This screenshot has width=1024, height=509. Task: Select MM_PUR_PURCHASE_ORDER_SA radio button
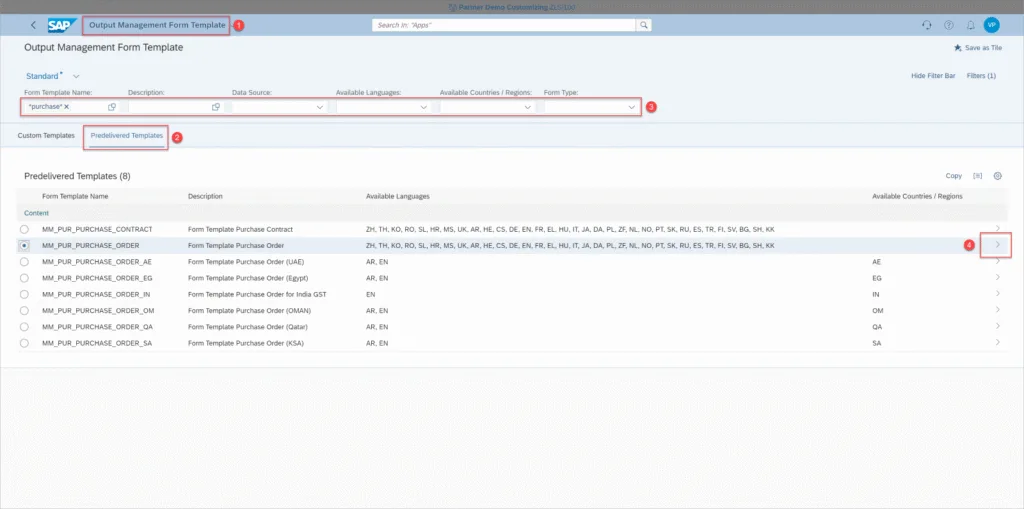[24, 343]
